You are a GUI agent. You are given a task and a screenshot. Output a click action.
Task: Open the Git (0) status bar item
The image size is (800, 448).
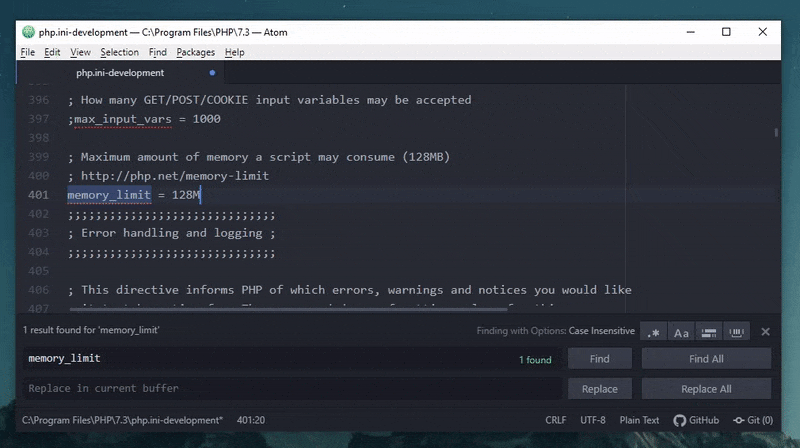753,420
